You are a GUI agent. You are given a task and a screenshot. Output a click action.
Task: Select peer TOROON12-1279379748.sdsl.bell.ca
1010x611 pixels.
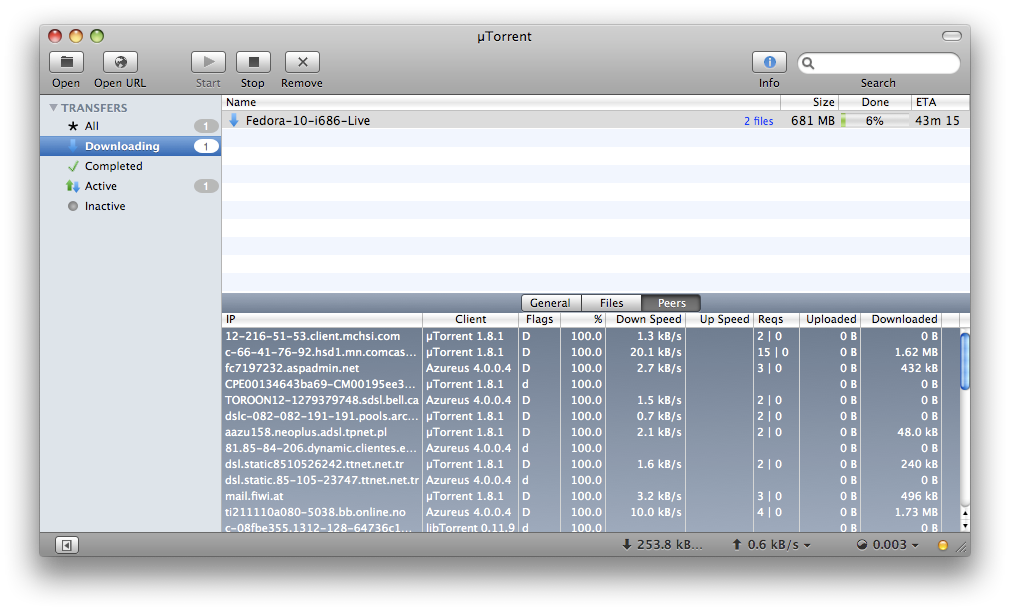[x=321, y=400]
